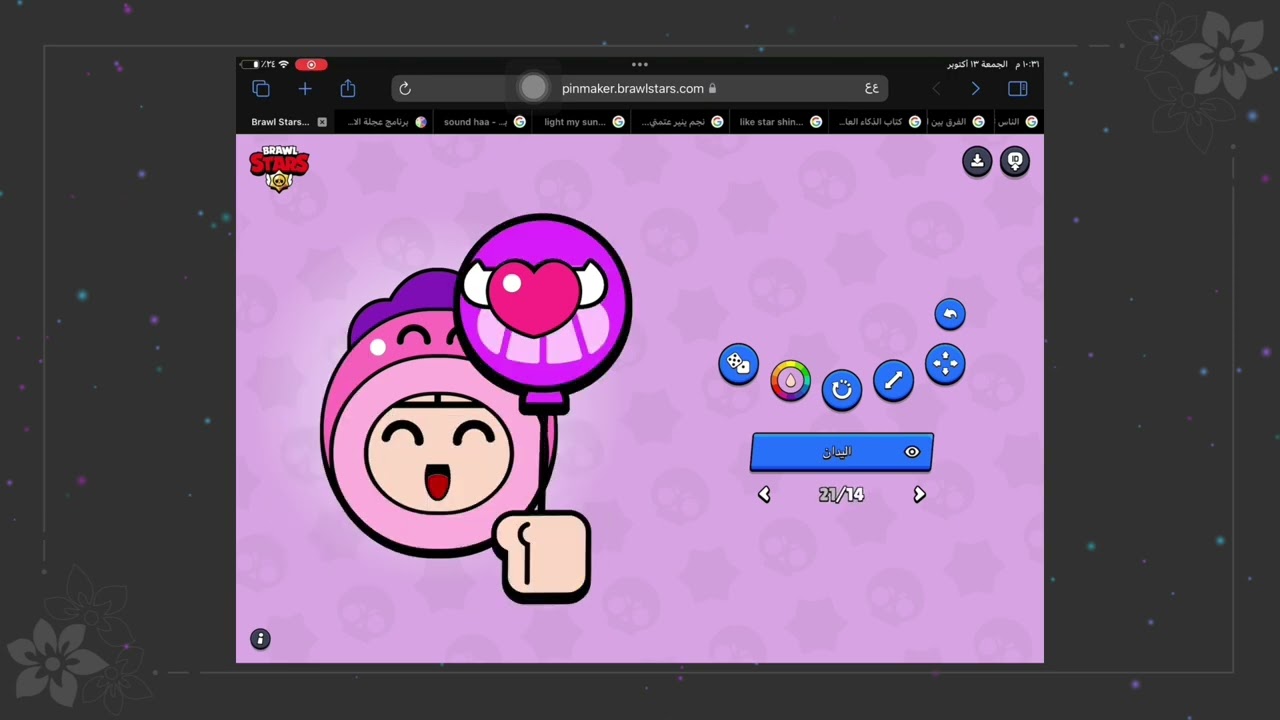Click the pinmaker.brawlstars.com address bar

pyautogui.click(x=639, y=89)
